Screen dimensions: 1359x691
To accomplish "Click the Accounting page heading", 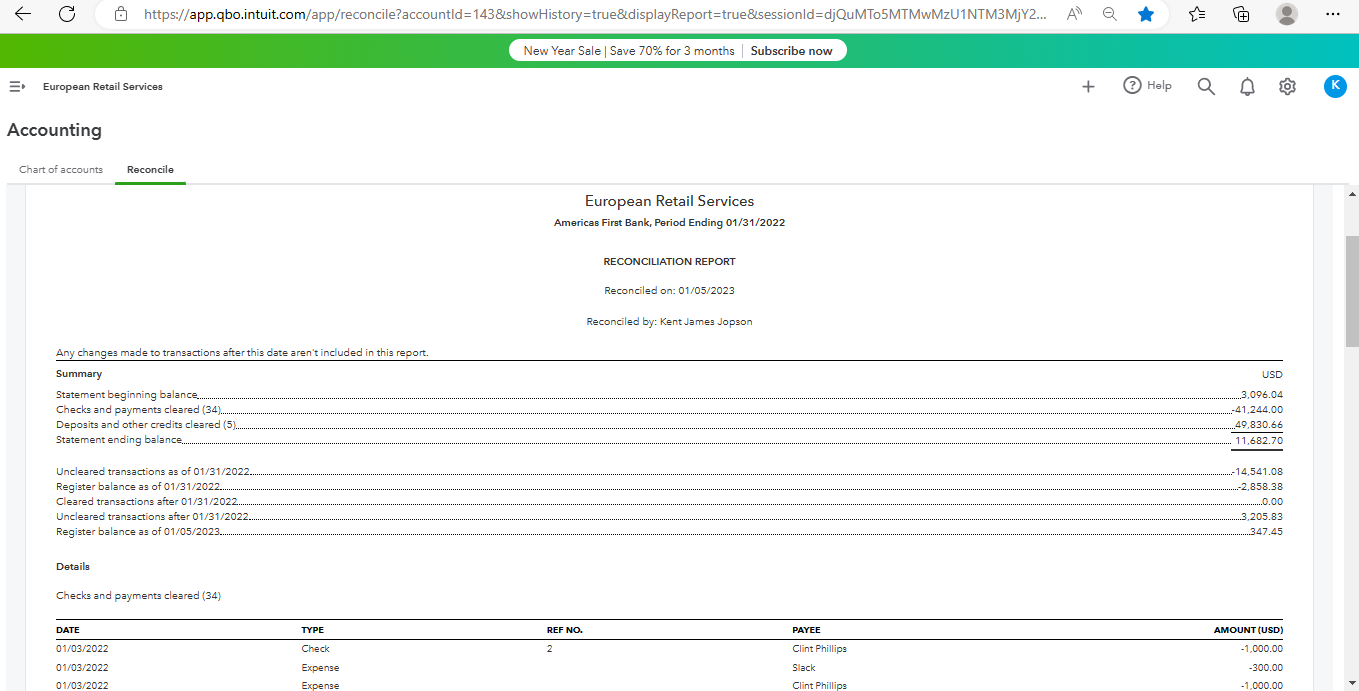I will [x=54, y=130].
